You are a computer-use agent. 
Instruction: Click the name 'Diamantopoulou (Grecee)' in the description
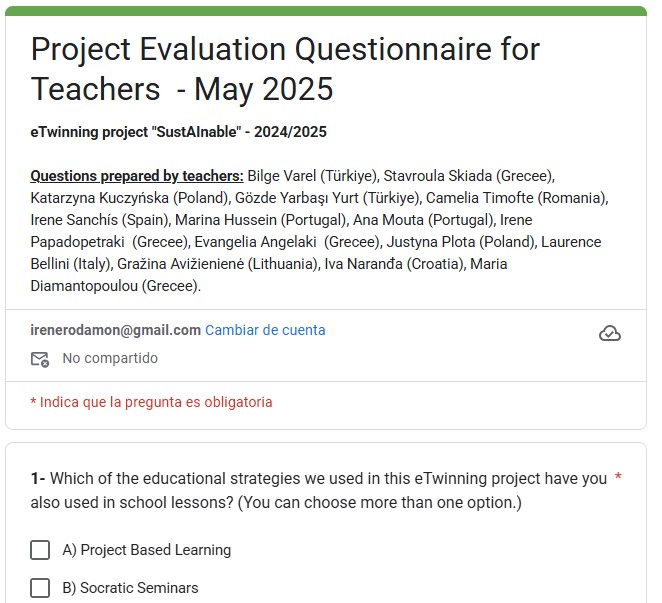click(x=116, y=286)
